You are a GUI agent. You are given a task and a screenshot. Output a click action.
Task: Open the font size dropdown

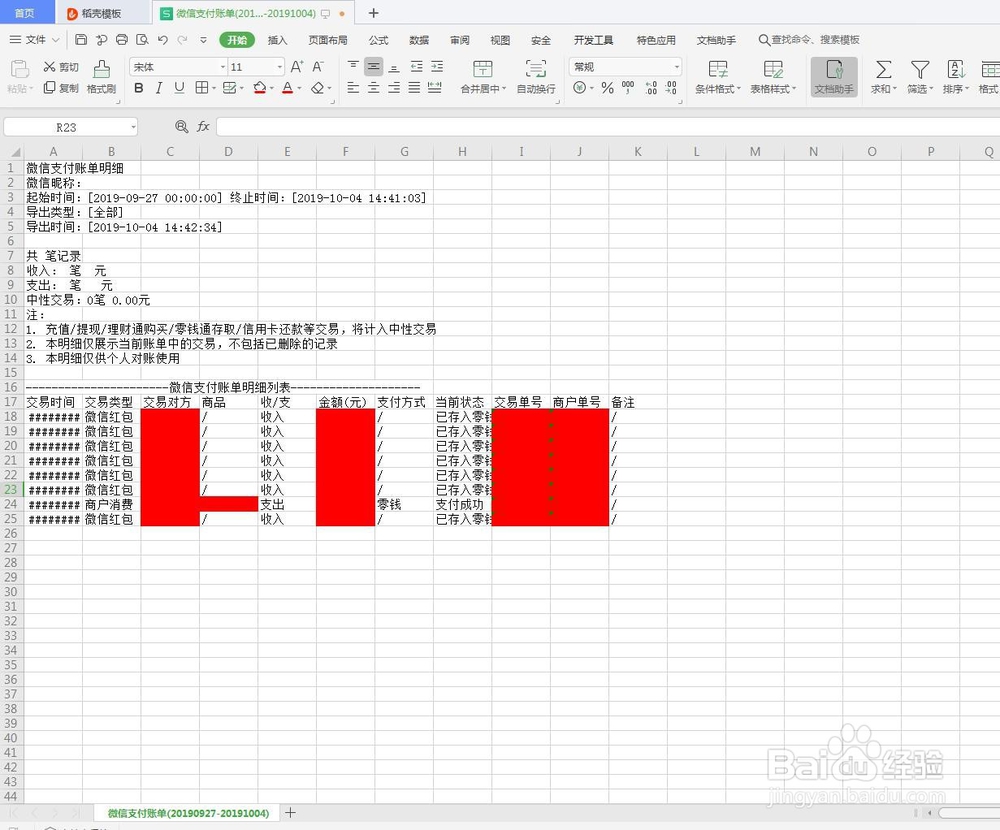click(279, 67)
